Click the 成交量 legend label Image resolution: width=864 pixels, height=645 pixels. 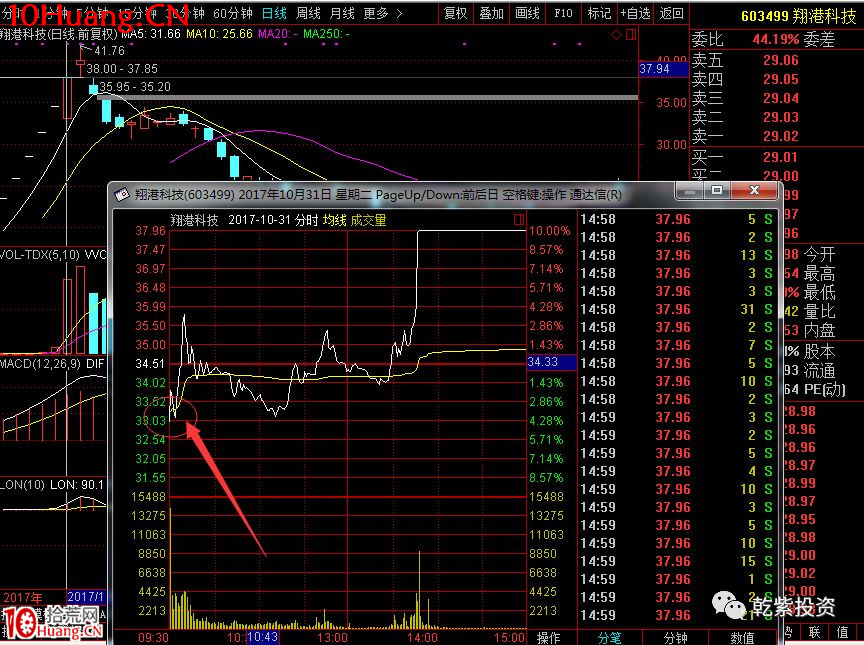(x=368, y=220)
